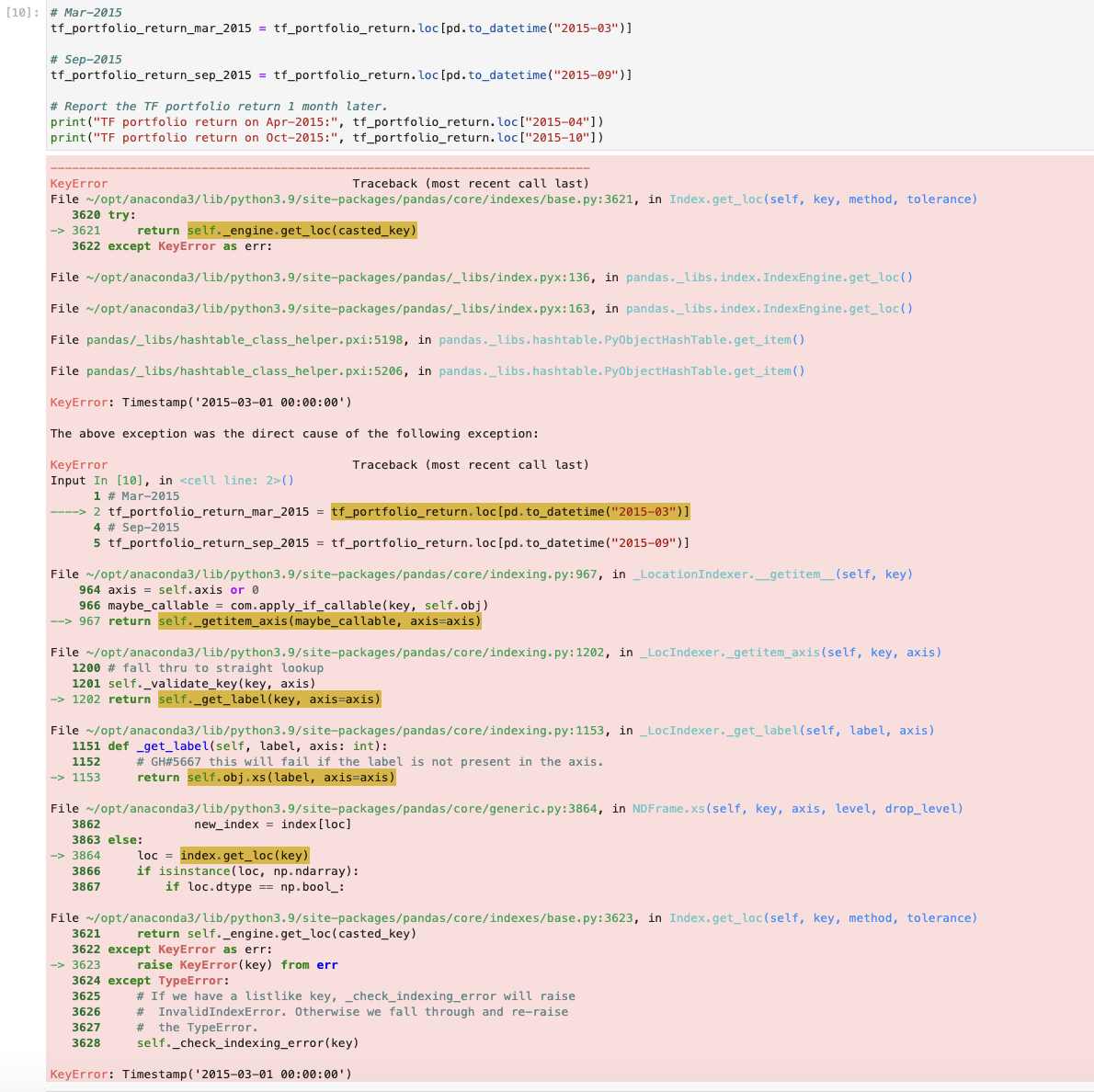Image resolution: width=1094 pixels, height=1092 pixels.
Task: Click the hashtable_class_helper.pxi:5198 file path
Action: point(245,340)
